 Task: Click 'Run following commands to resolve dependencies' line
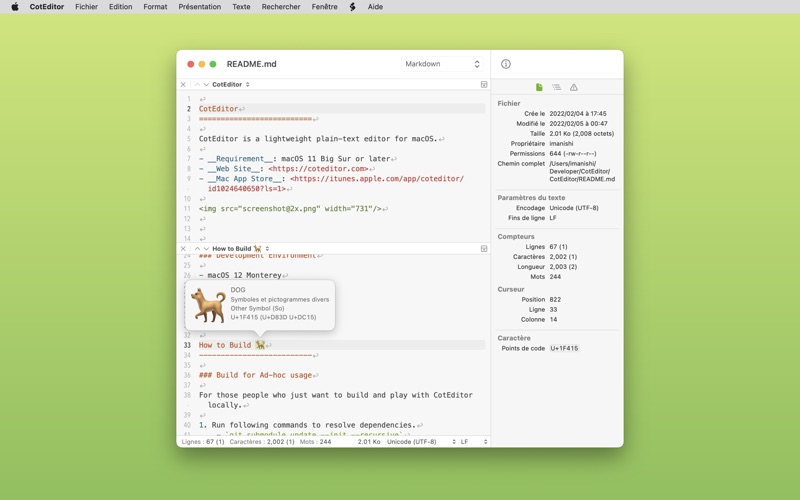pyautogui.click(x=314, y=425)
